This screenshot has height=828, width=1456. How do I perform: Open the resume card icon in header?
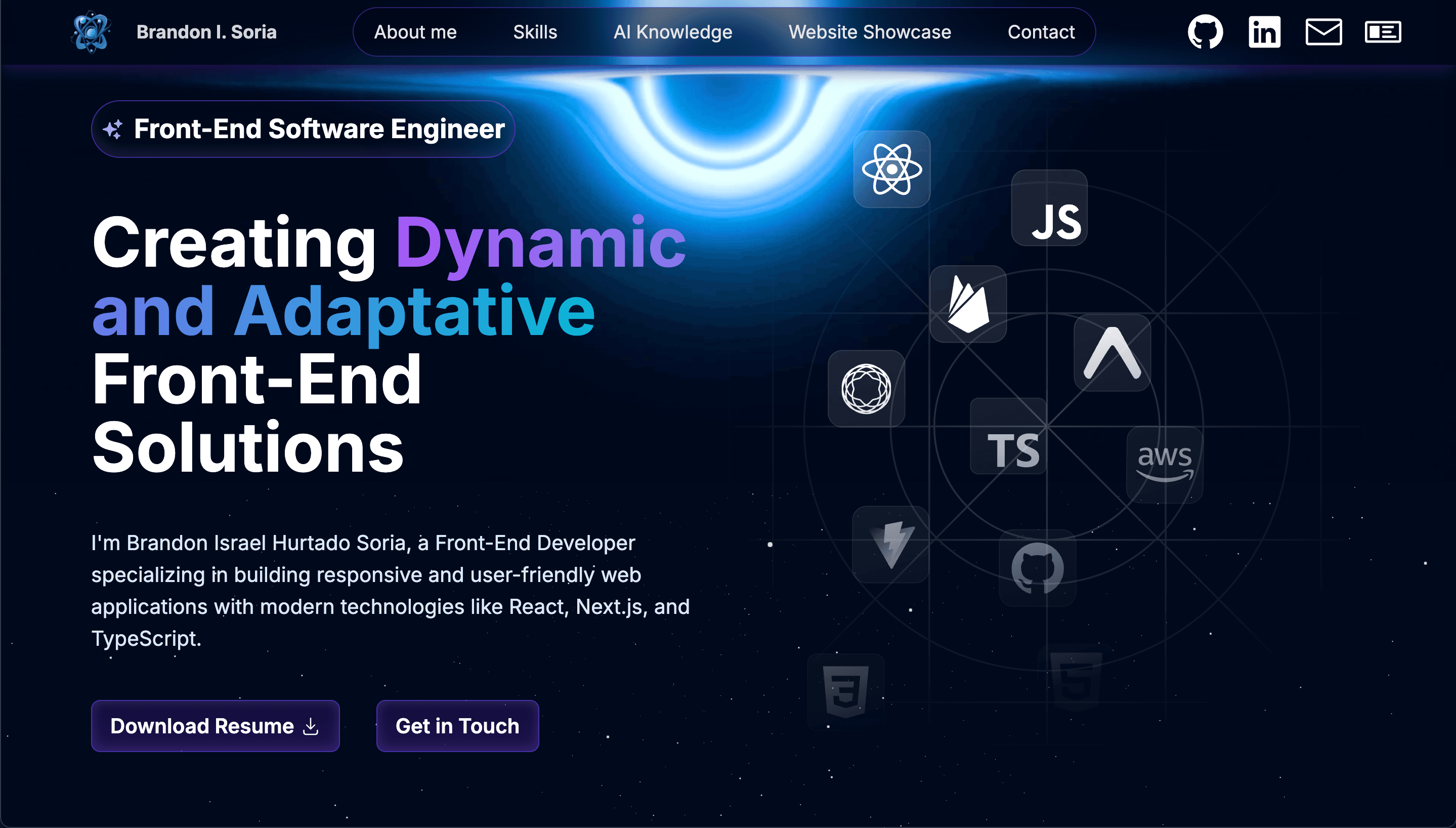point(1383,32)
